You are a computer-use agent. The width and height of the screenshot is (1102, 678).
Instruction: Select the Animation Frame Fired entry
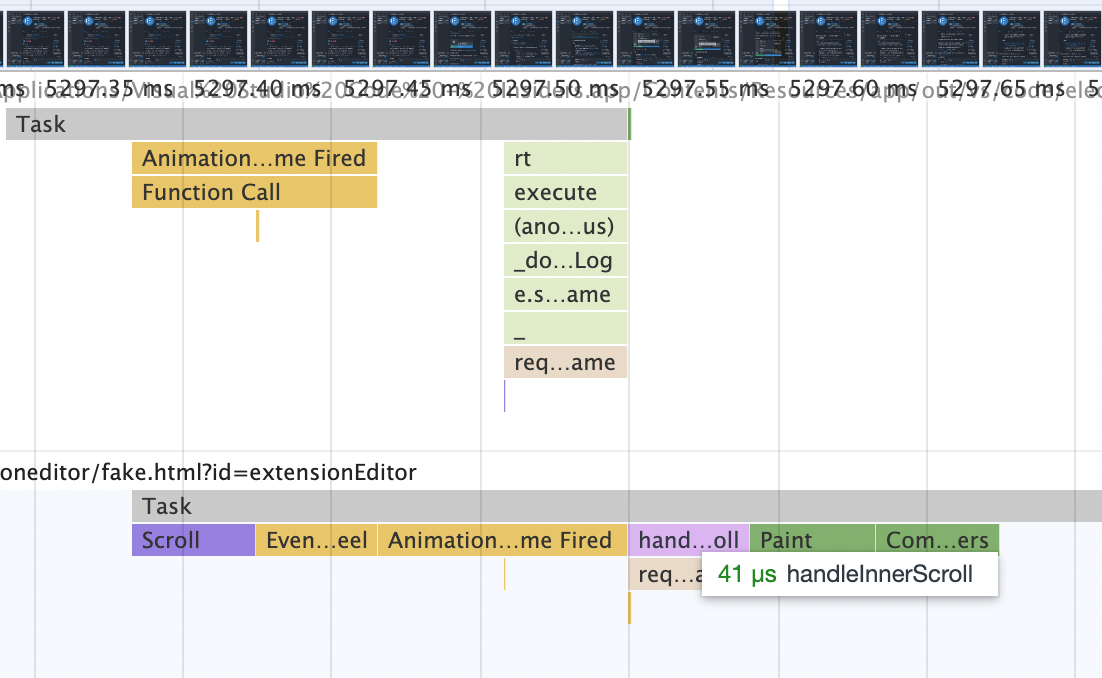coord(254,158)
